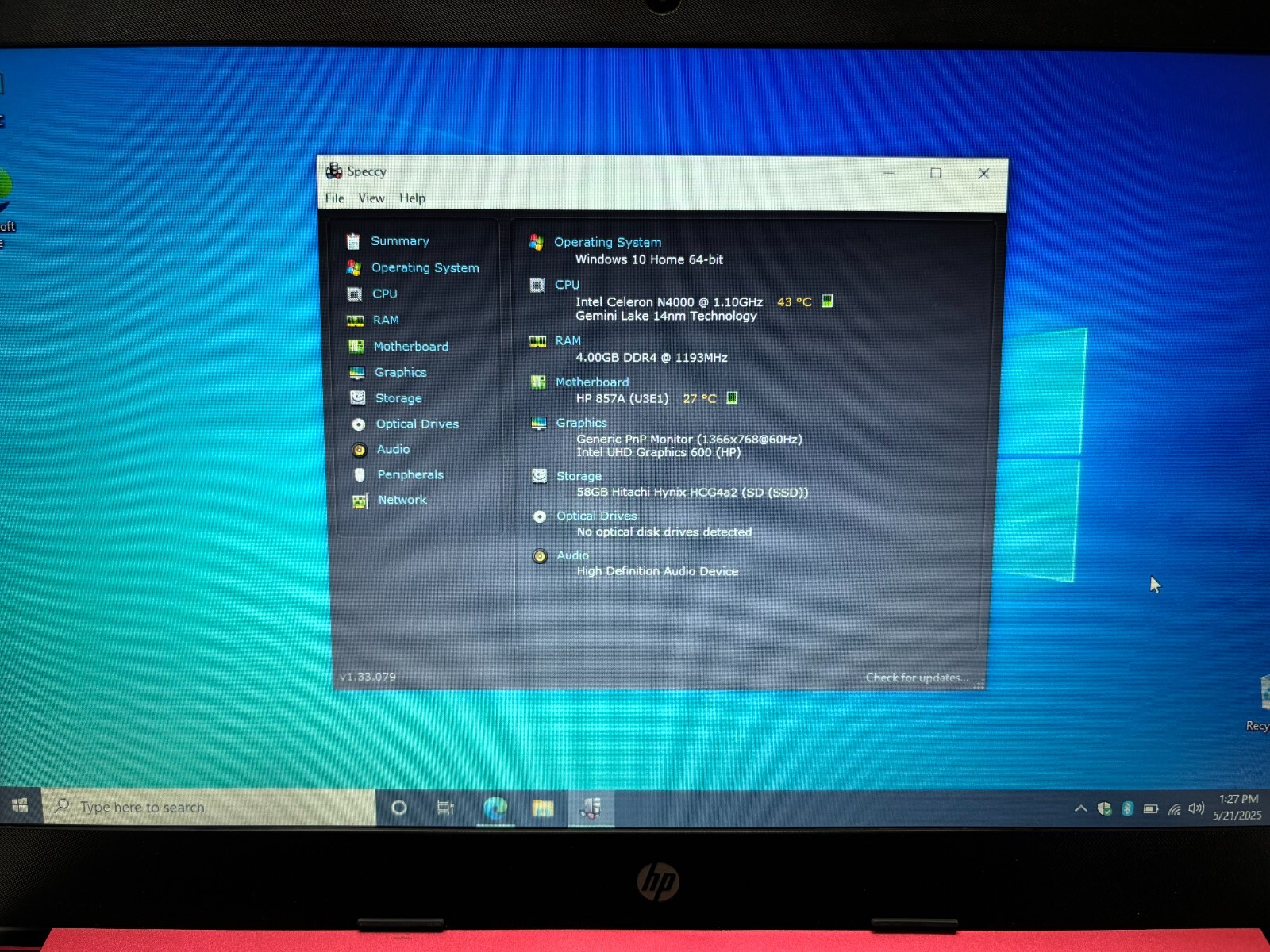Open Task View on the taskbar
Viewport: 1270px width, 952px height.
click(x=445, y=808)
